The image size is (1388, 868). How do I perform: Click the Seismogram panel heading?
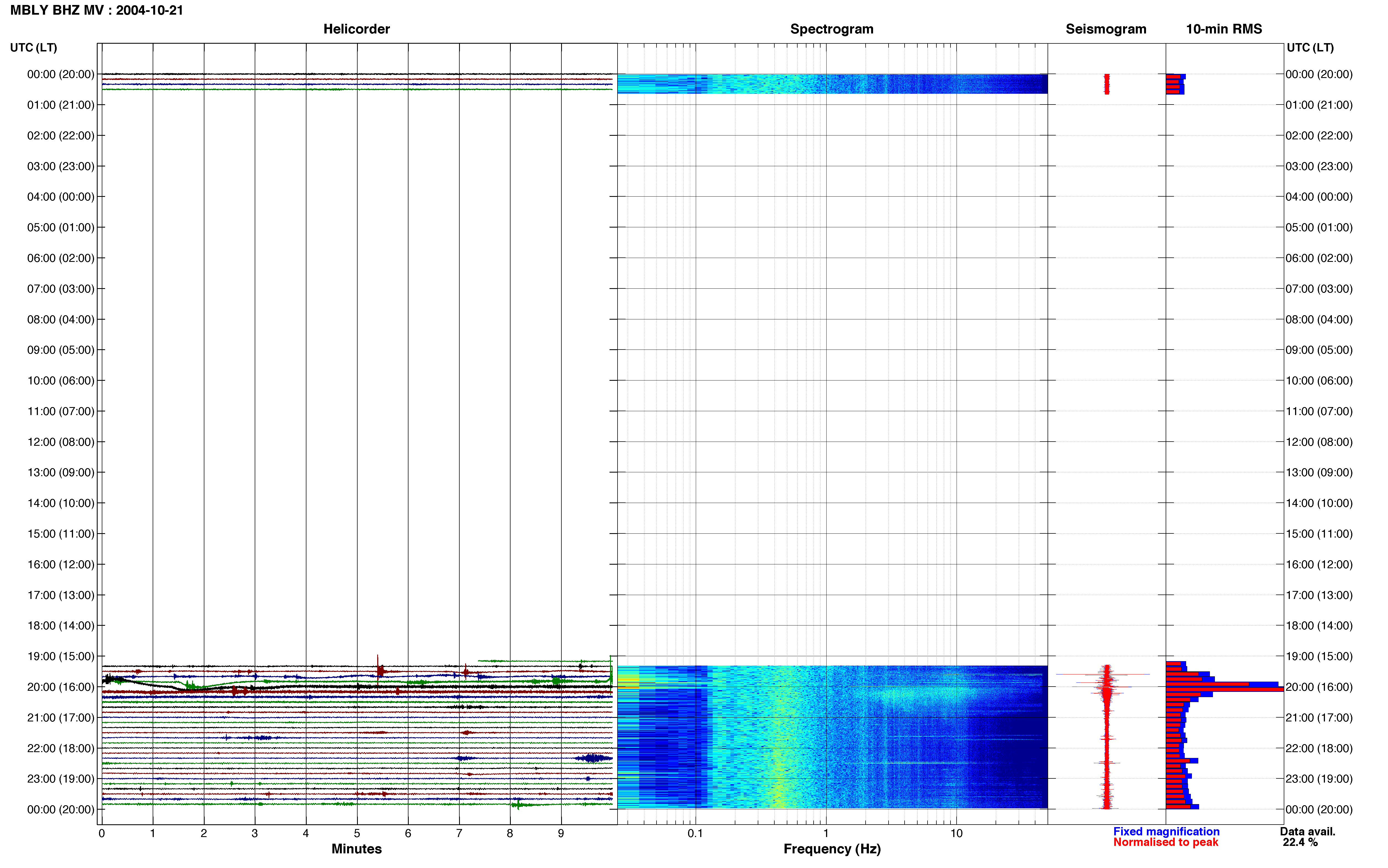pyautogui.click(x=1106, y=29)
